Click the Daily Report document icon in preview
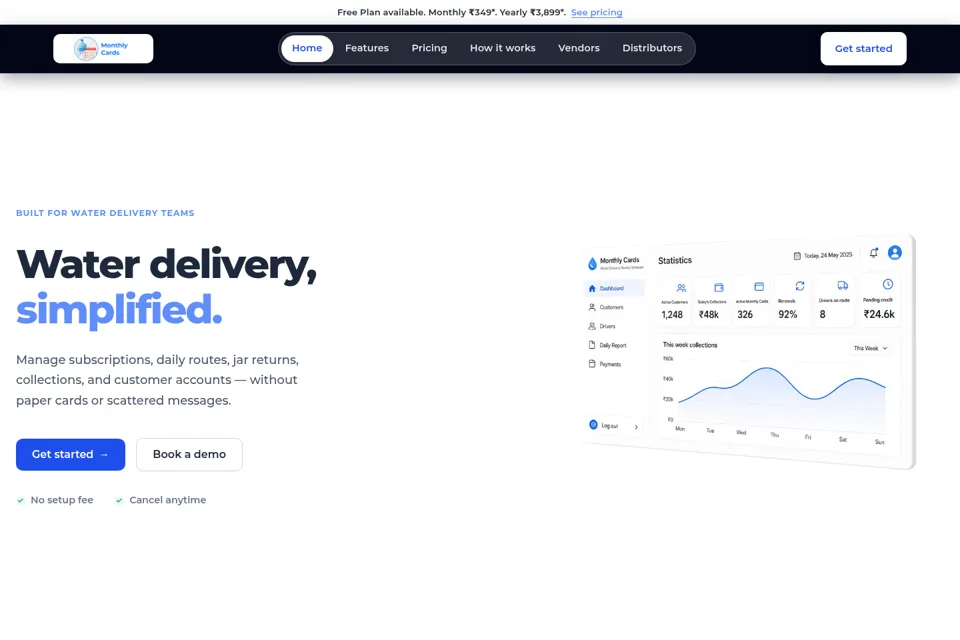The height and width of the screenshot is (640, 960). tap(592, 345)
